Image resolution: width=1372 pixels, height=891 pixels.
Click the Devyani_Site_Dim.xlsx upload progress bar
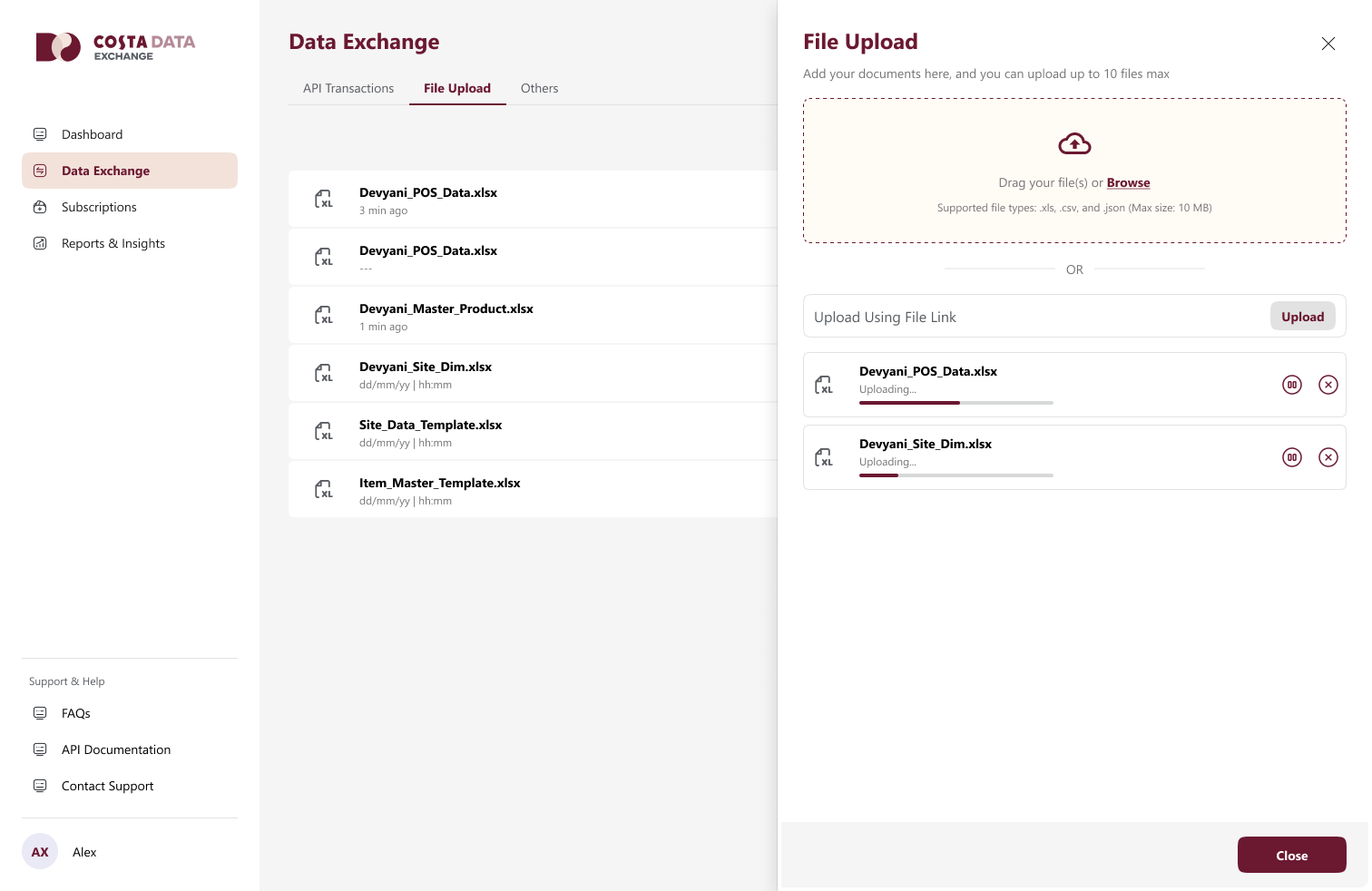(956, 475)
